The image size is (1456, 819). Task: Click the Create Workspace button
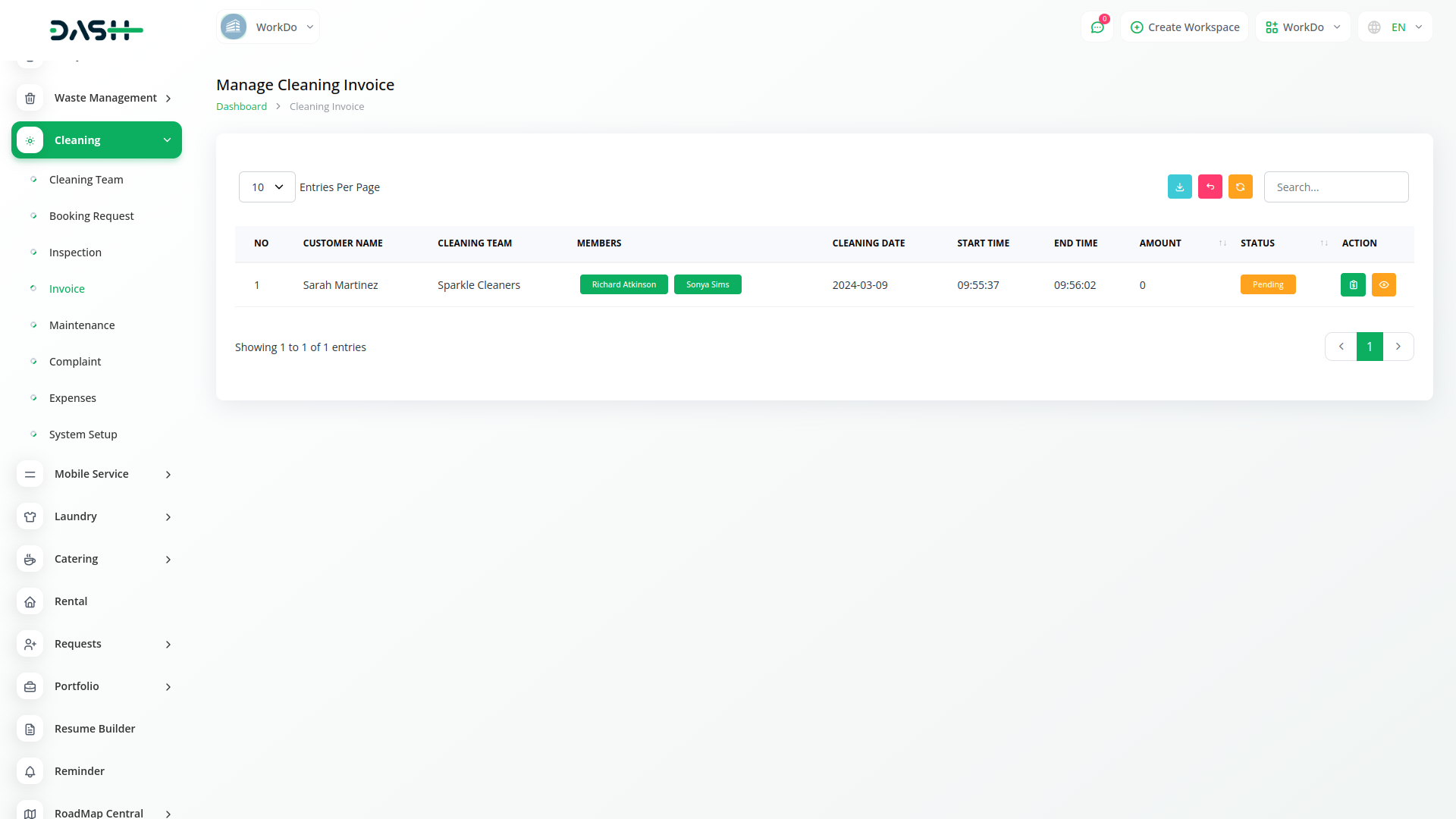1185,27
